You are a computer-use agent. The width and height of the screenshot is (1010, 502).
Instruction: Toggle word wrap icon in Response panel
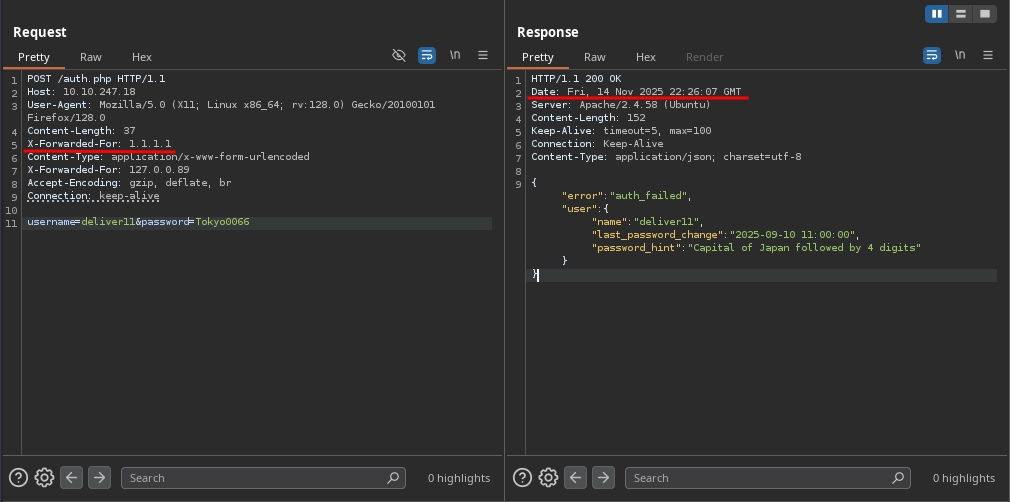coord(931,56)
